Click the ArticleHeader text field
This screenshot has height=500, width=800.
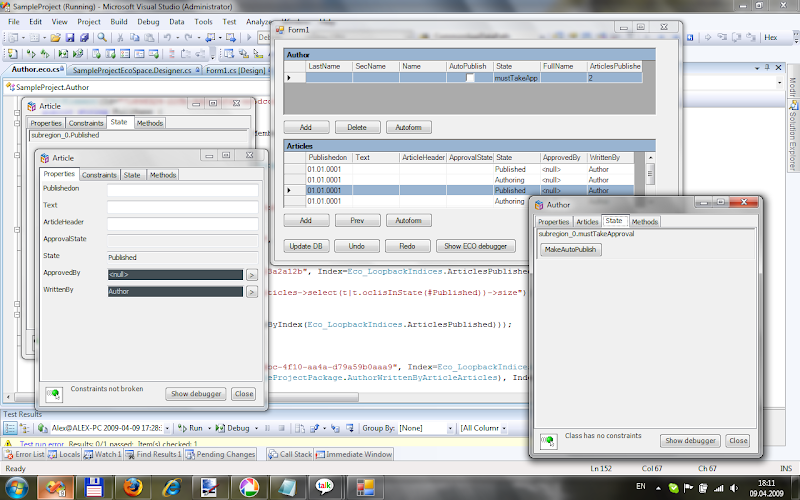pyautogui.click(x=182, y=223)
